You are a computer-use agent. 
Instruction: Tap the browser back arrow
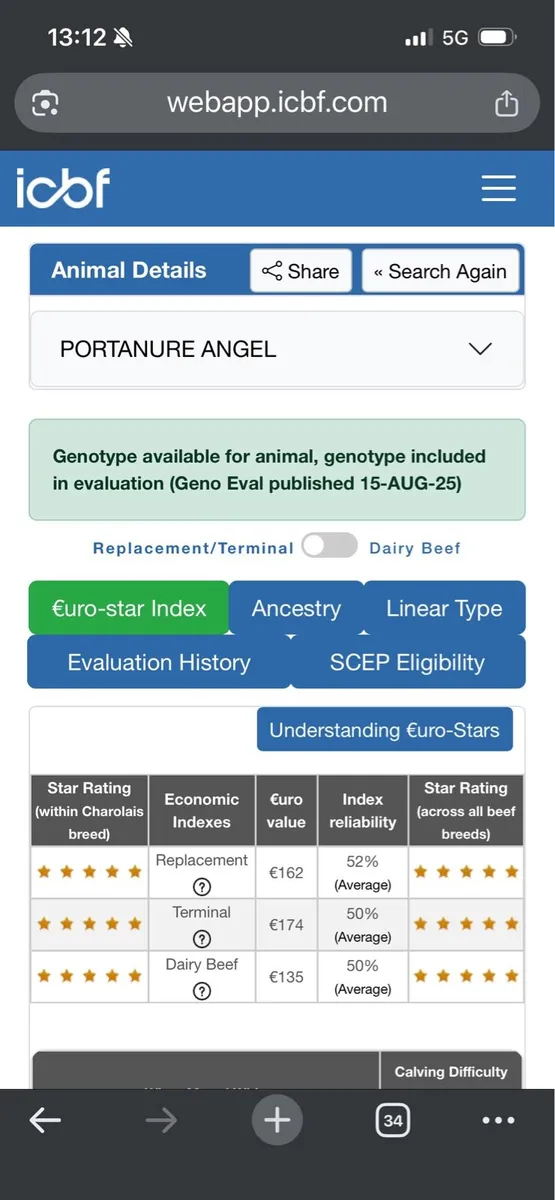(x=45, y=1121)
